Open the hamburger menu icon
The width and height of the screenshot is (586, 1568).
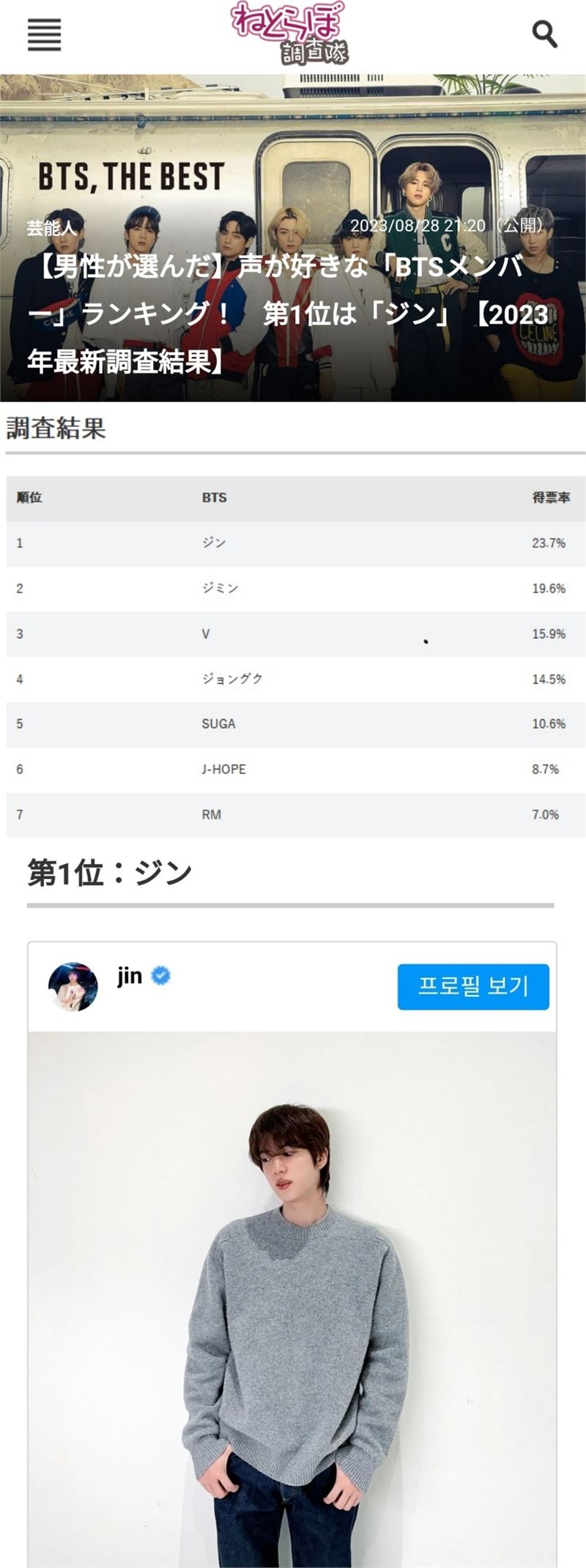pos(44,34)
